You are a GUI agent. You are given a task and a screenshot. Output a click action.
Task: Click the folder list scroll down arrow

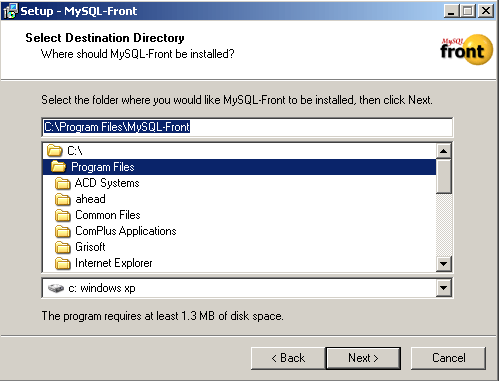pyautogui.click(x=444, y=264)
